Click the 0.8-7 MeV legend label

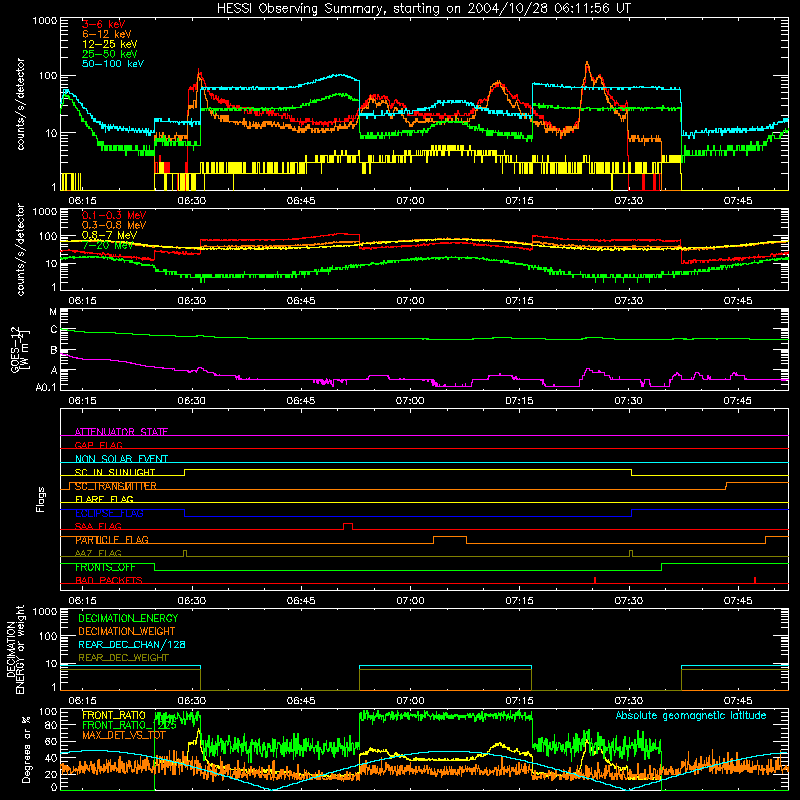coord(109,235)
